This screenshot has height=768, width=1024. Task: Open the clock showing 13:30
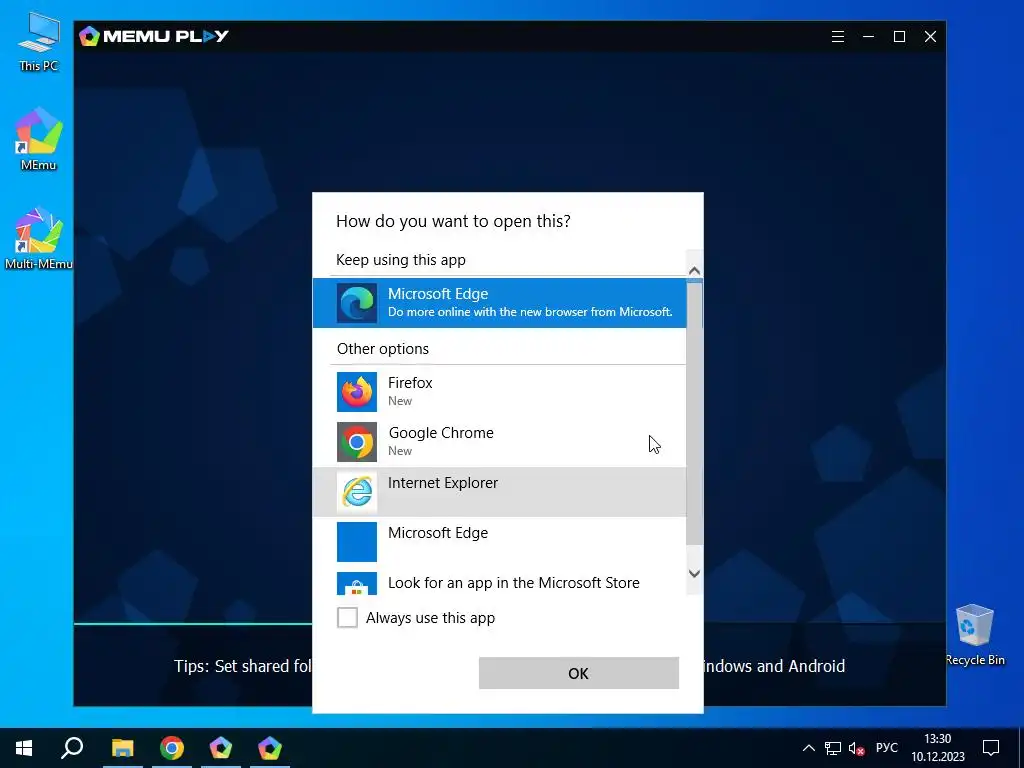point(938,748)
